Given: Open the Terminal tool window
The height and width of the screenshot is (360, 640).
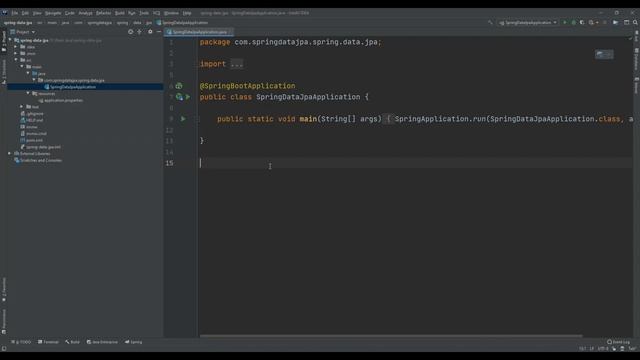Looking at the screenshot, I should [48, 342].
